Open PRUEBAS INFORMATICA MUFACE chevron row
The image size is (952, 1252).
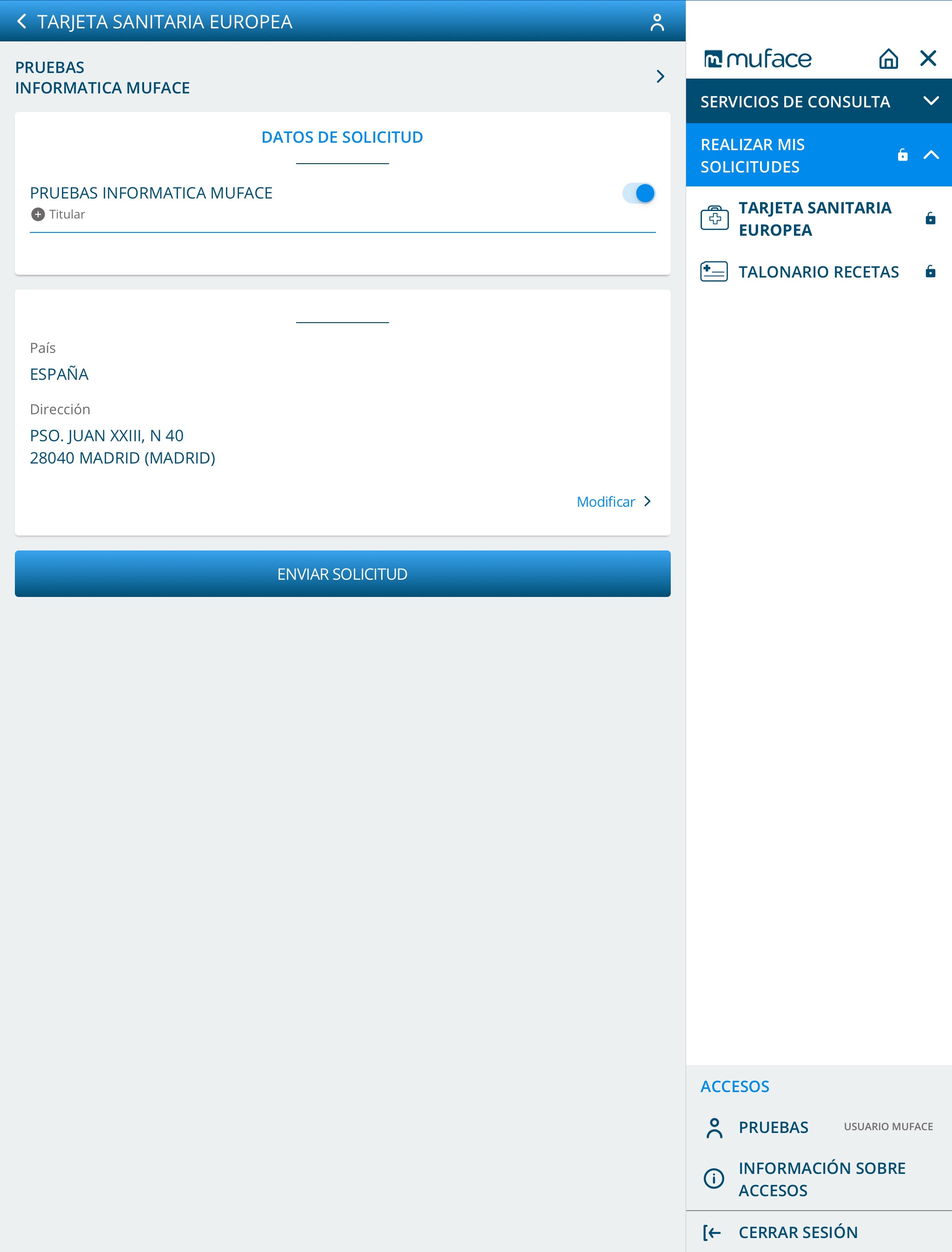point(660,77)
